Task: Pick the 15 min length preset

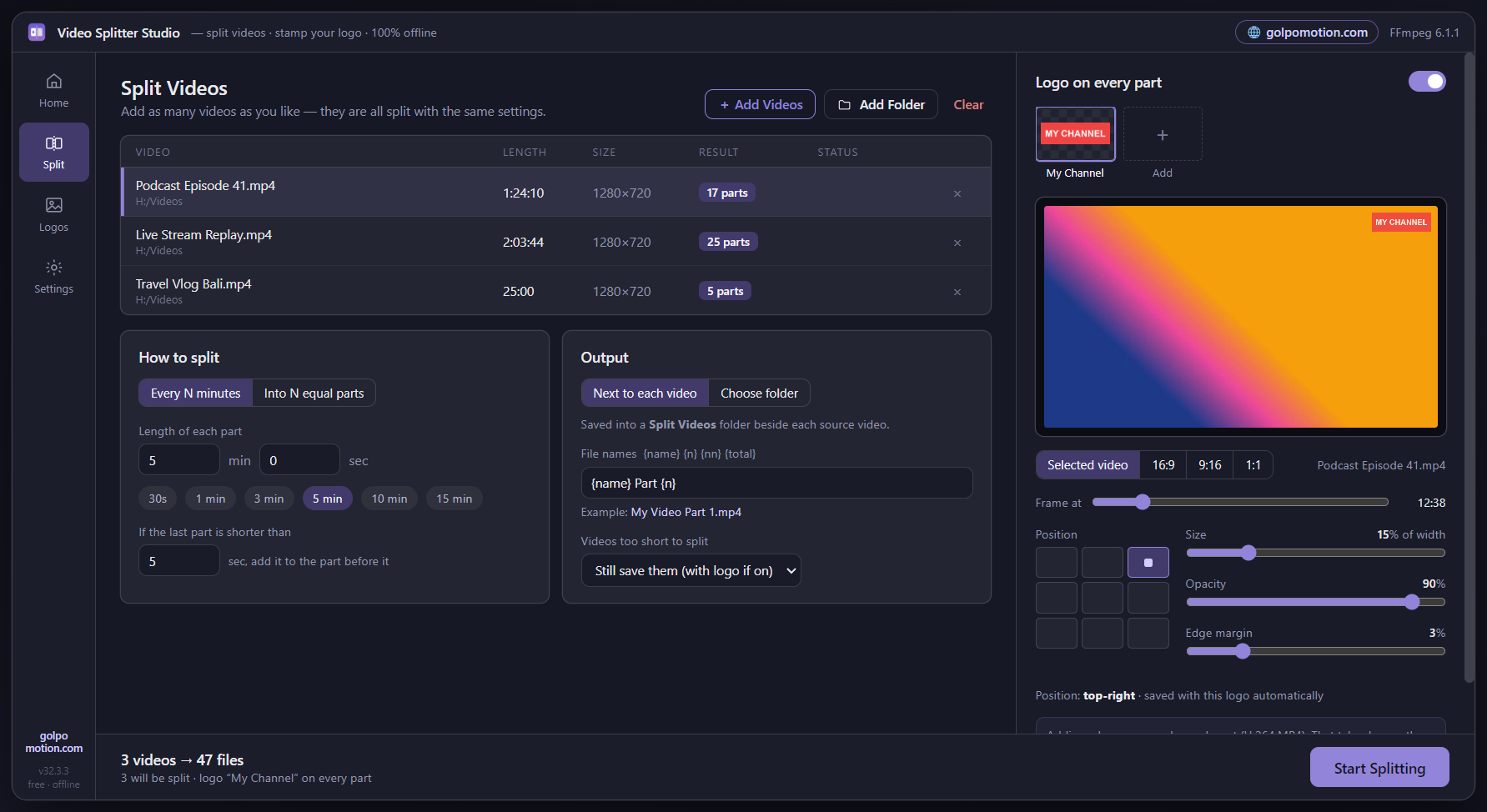Action: click(x=454, y=499)
